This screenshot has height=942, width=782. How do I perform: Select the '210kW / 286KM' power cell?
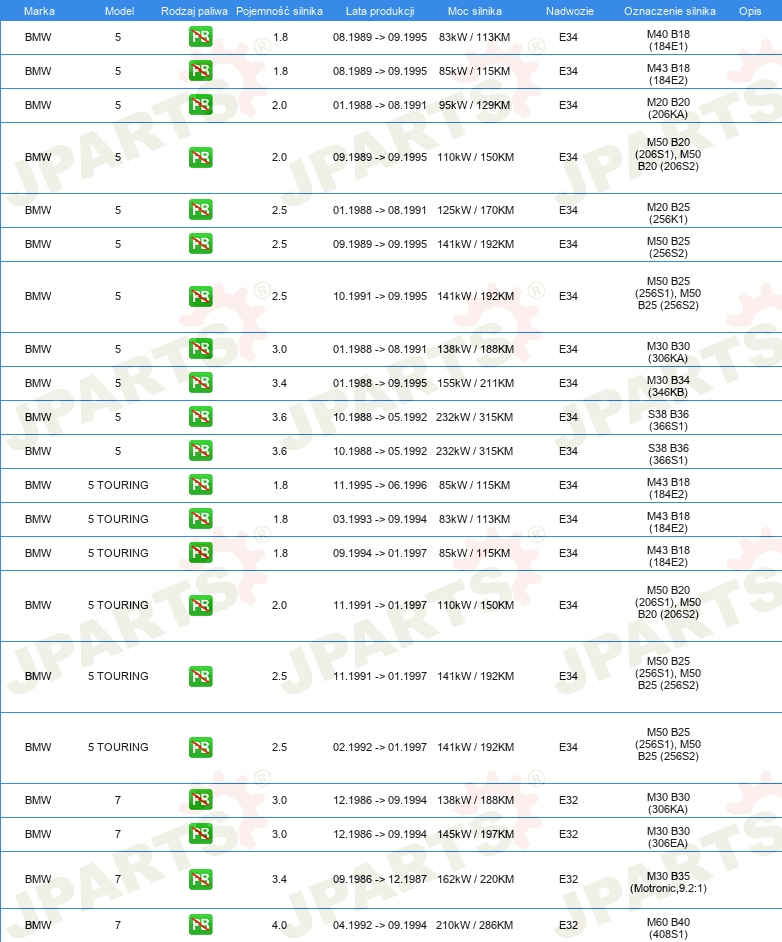tap(474, 925)
